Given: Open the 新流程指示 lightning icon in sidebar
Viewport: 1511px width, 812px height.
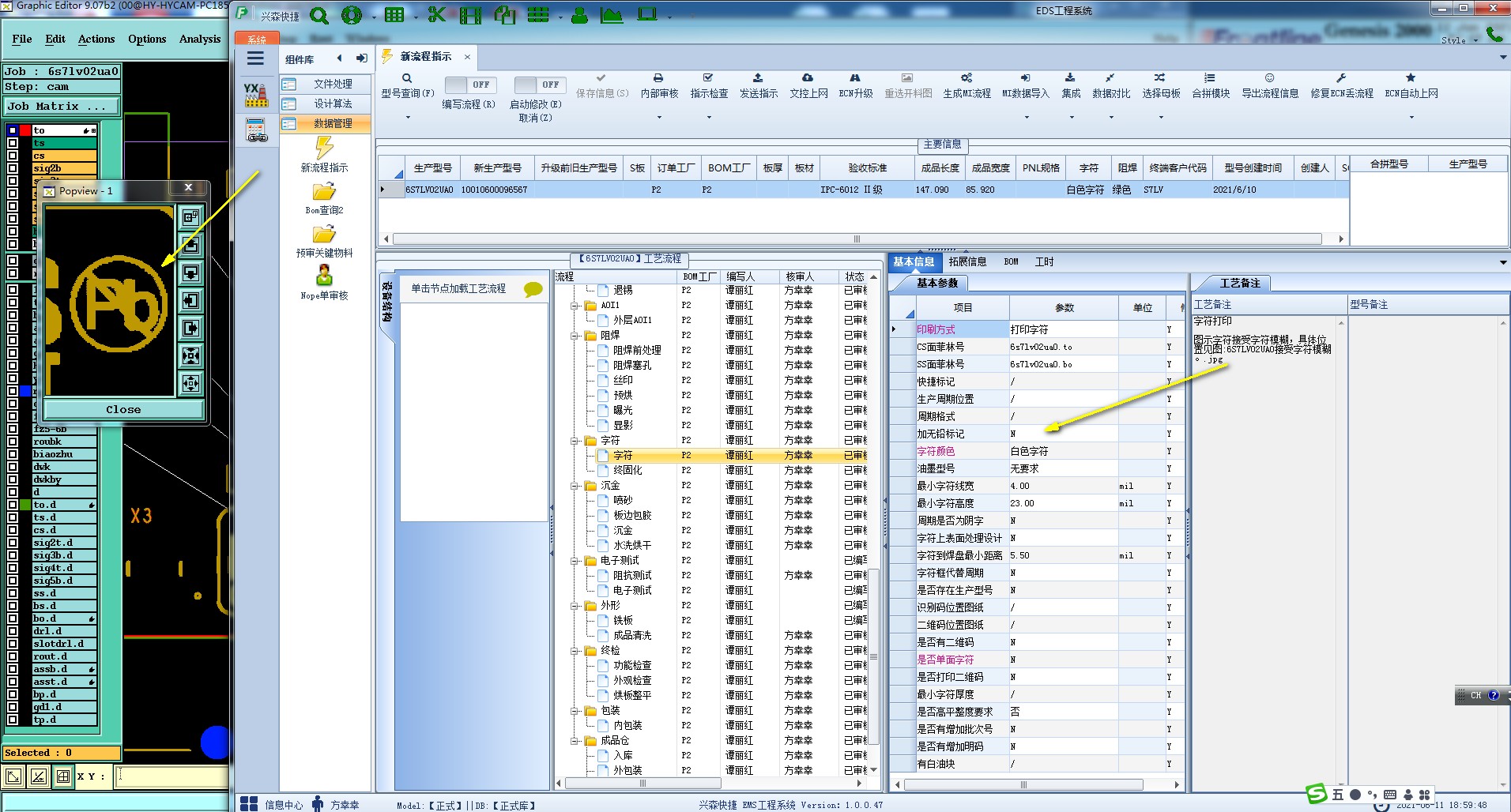Looking at the screenshot, I should click(x=324, y=148).
